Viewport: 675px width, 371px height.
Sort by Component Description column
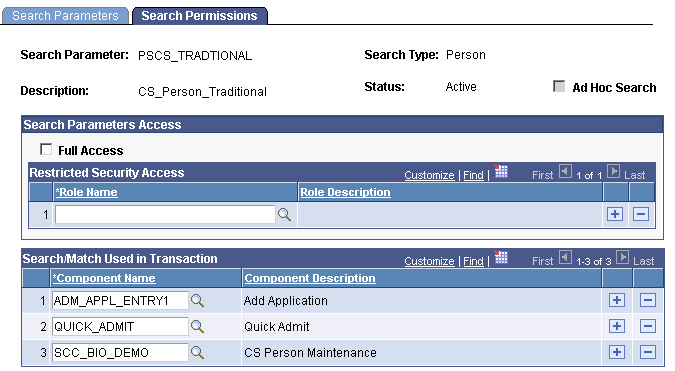pos(310,278)
